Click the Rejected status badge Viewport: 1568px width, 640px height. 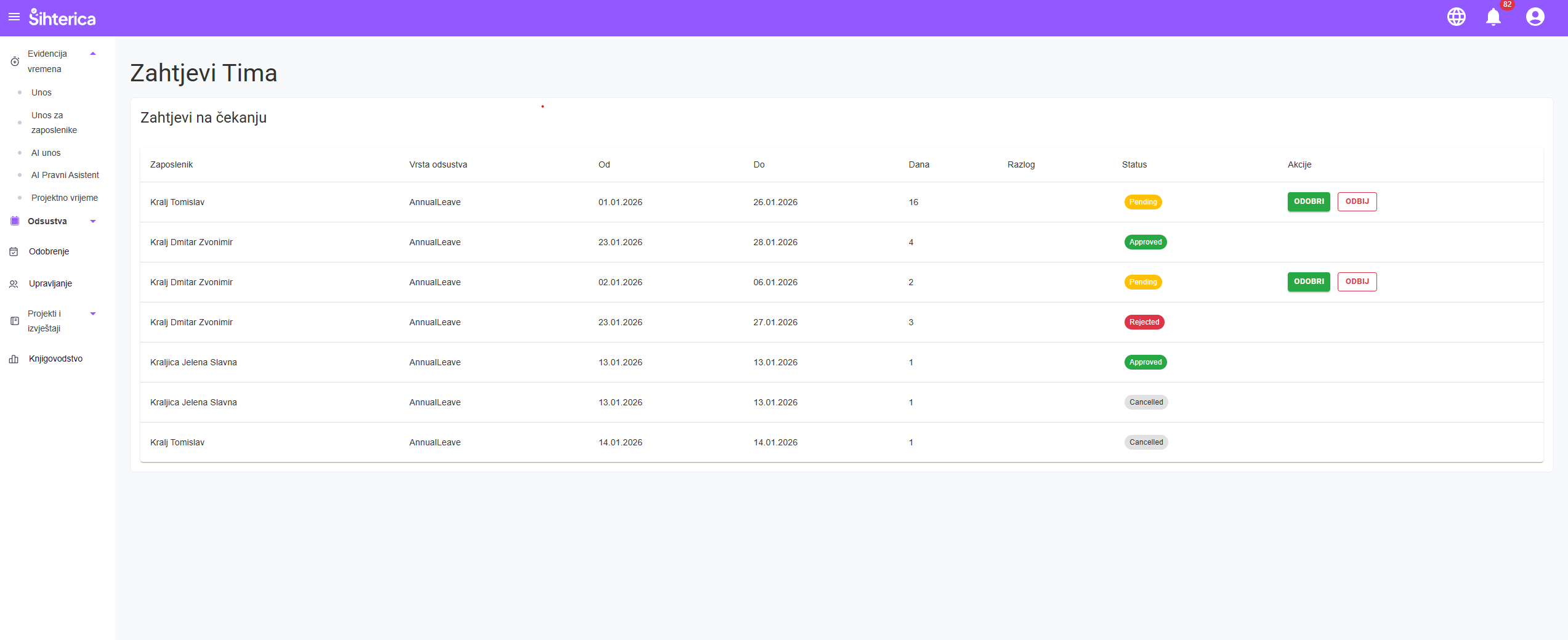tap(1144, 322)
